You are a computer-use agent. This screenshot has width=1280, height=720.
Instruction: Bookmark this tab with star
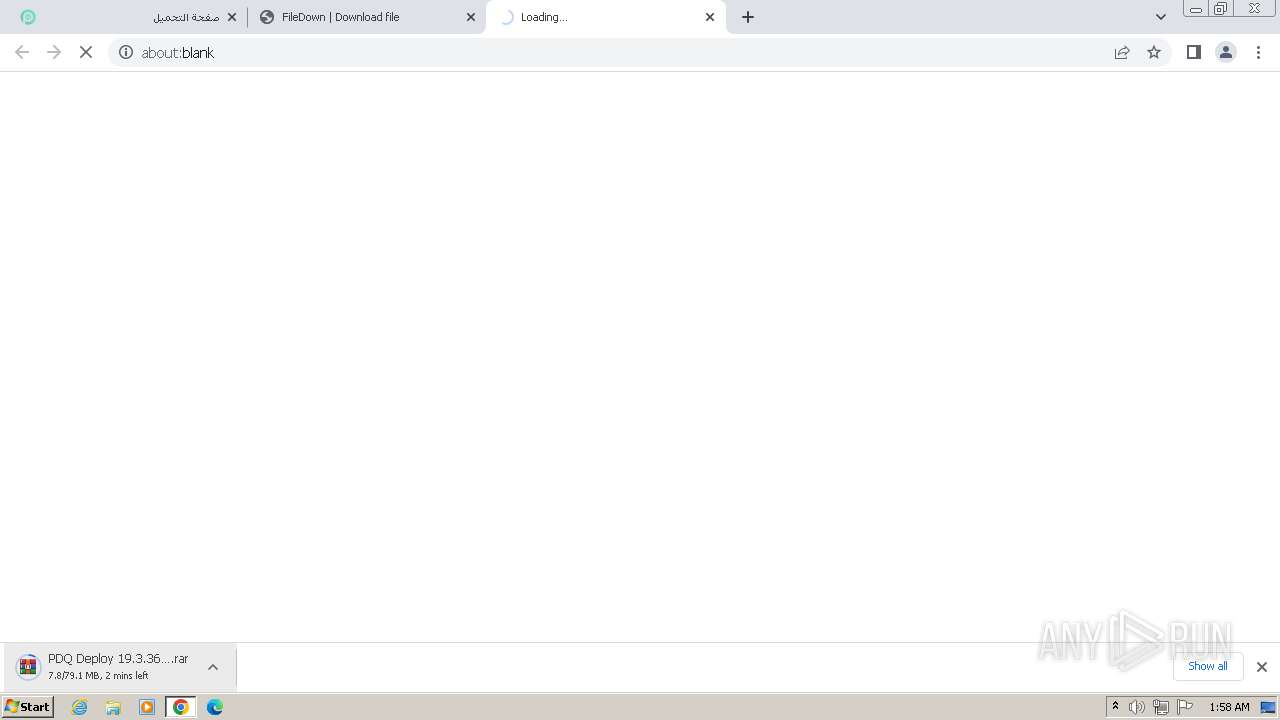[1154, 52]
